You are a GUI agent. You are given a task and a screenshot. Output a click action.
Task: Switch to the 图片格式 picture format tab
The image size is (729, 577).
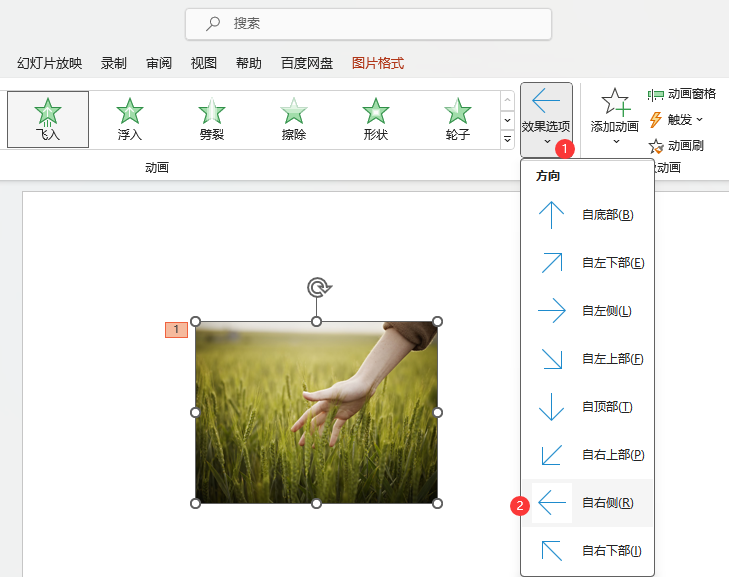tap(378, 63)
